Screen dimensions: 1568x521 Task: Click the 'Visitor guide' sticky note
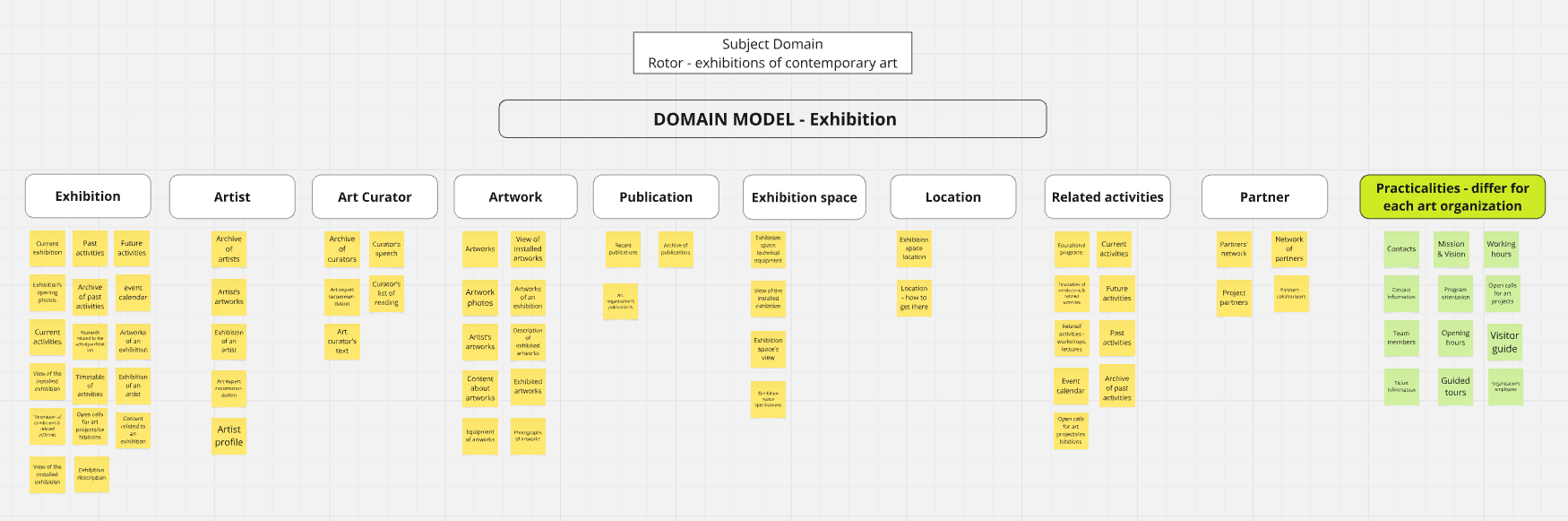point(1504,343)
